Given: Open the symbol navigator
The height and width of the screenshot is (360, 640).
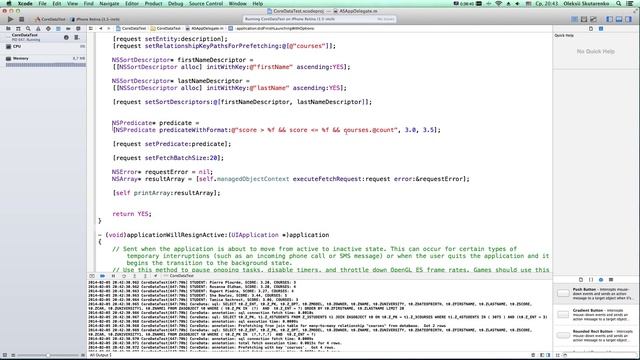Looking at the screenshot, I should 18,29.
